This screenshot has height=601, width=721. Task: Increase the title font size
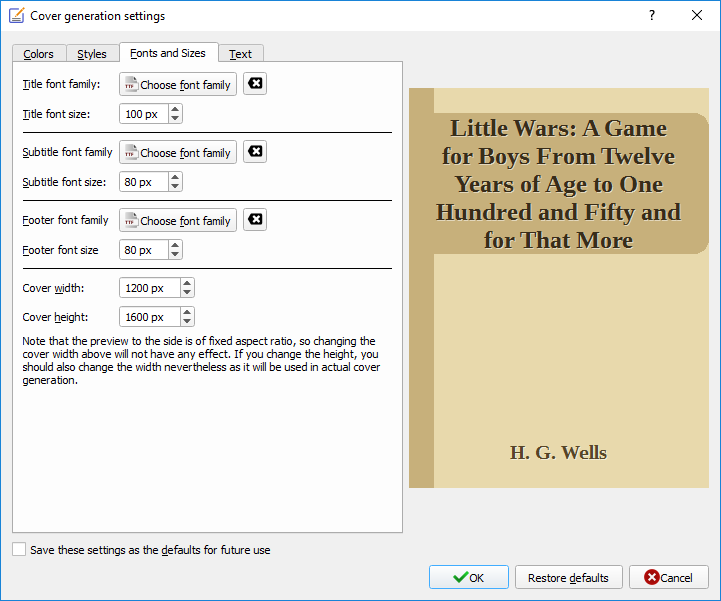tap(175, 109)
